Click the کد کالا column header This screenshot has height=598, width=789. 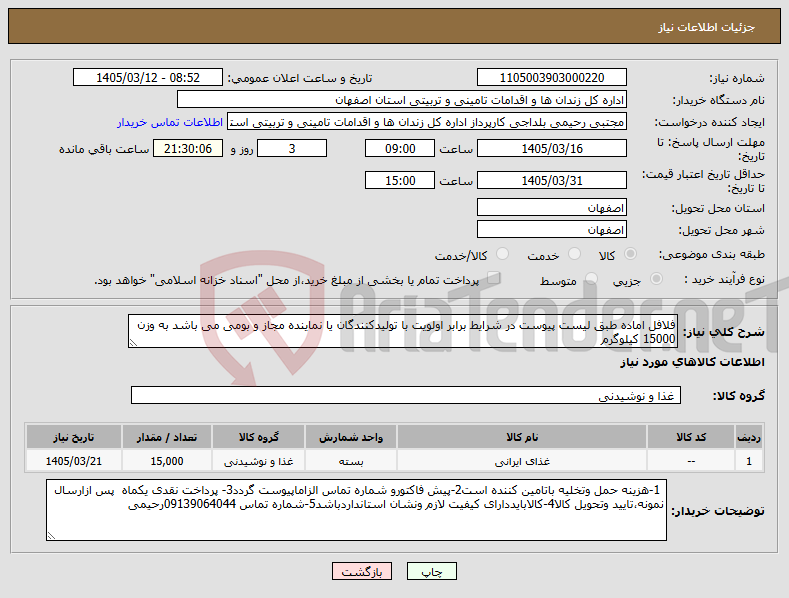tap(690, 437)
